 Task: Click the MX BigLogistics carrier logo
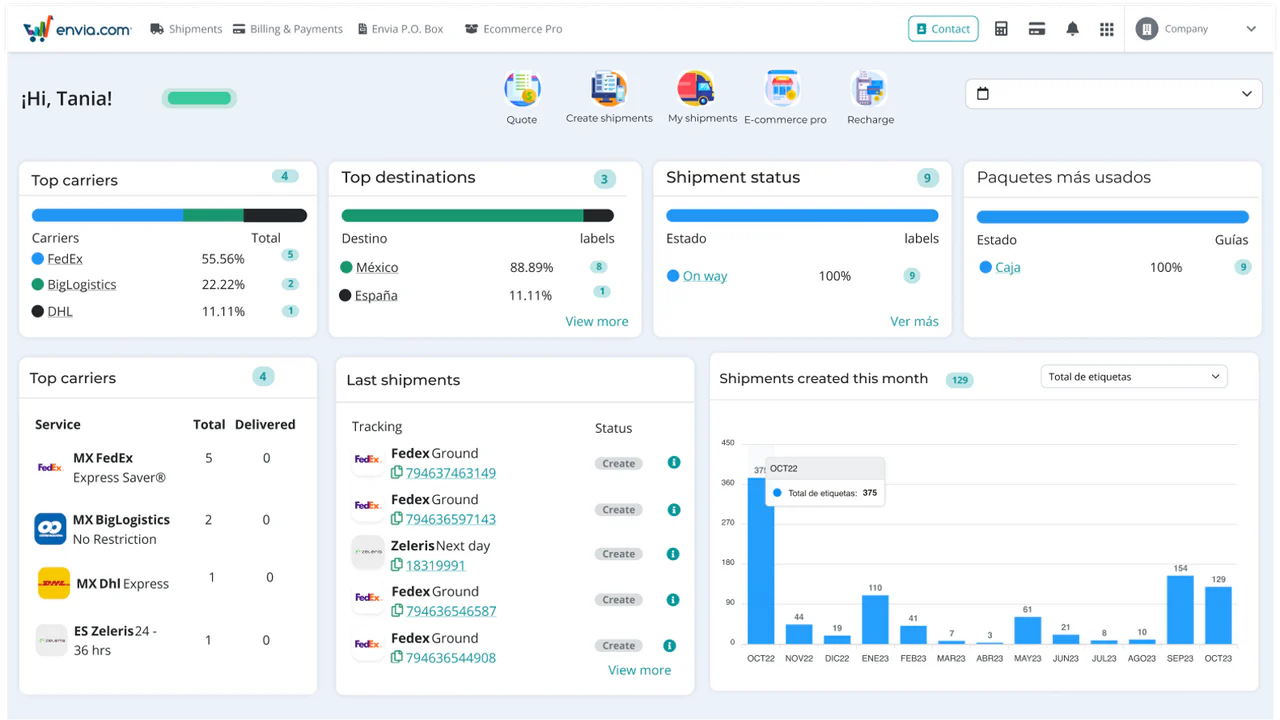50,529
